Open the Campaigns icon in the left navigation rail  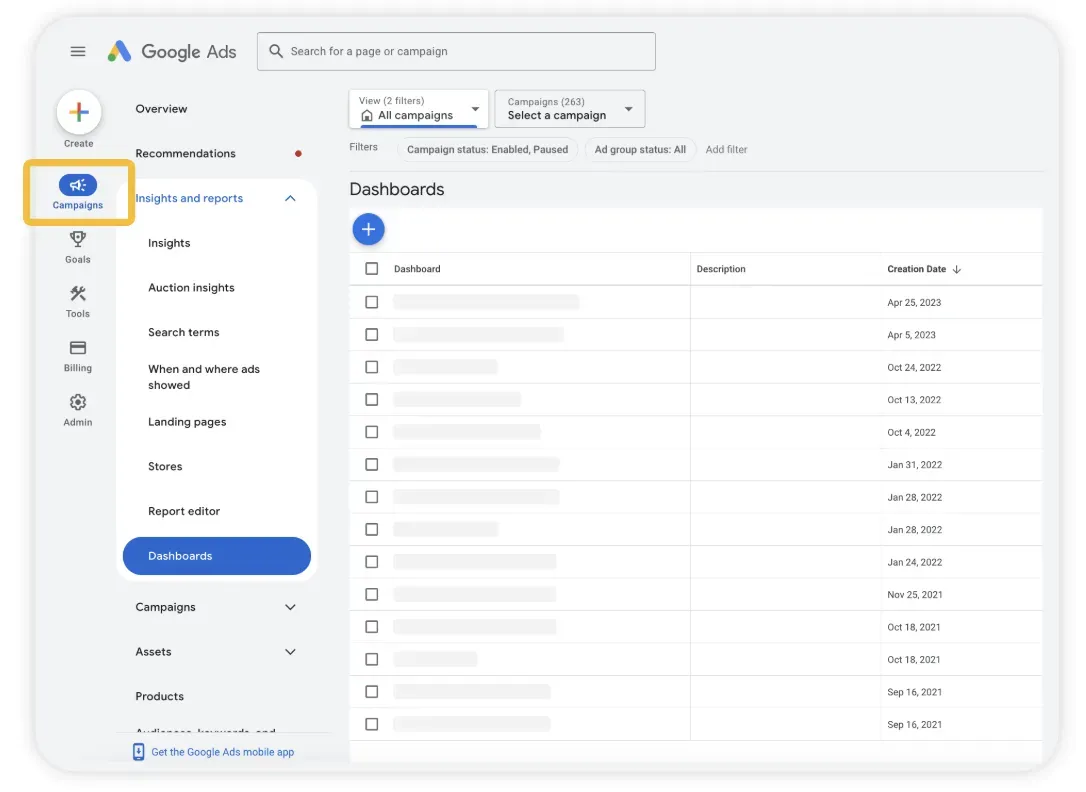(x=78, y=190)
